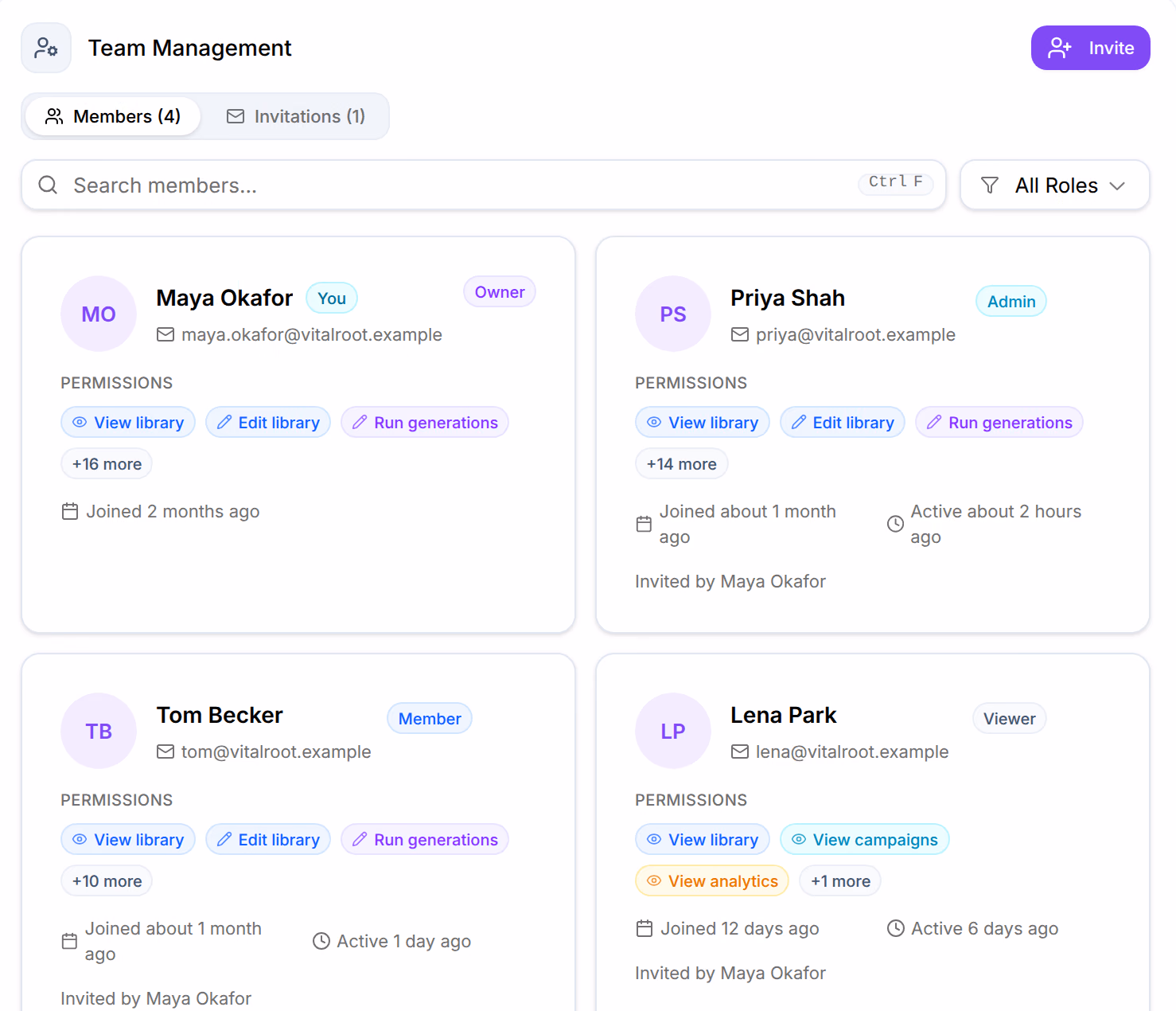Expand Priya Shah's +14 more permissions
1176x1011 pixels.
681,464
